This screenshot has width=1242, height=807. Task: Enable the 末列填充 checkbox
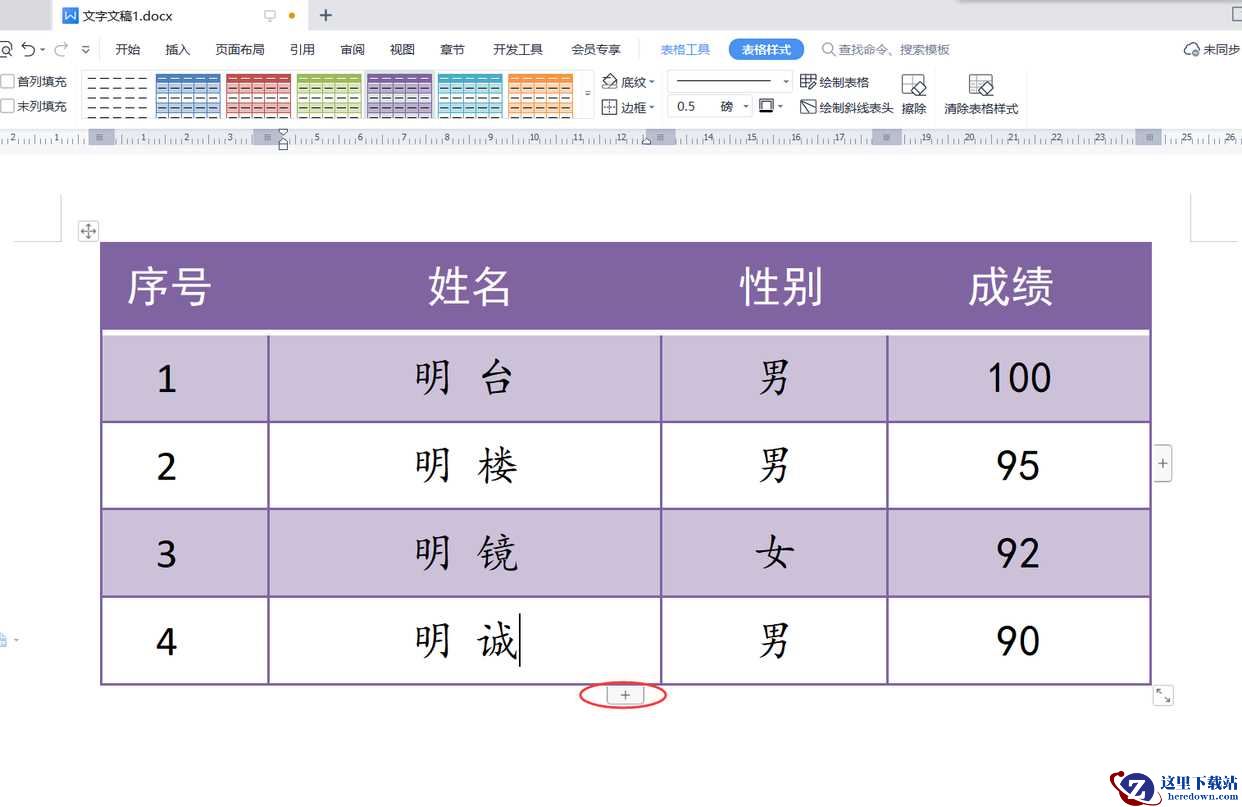8,106
